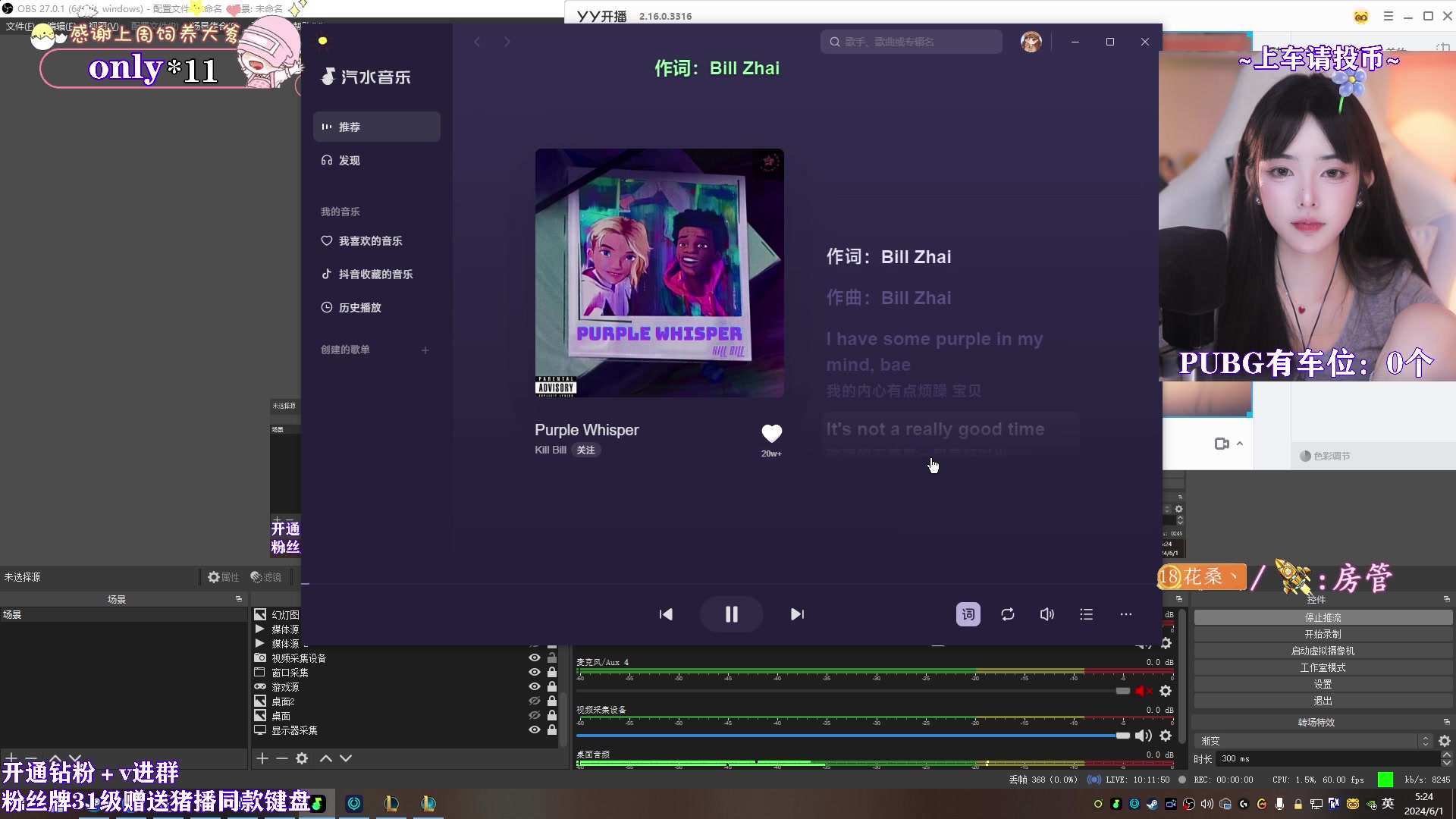Select the 幻灯图 source in OBS
1456x819 pixels.
click(286, 615)
